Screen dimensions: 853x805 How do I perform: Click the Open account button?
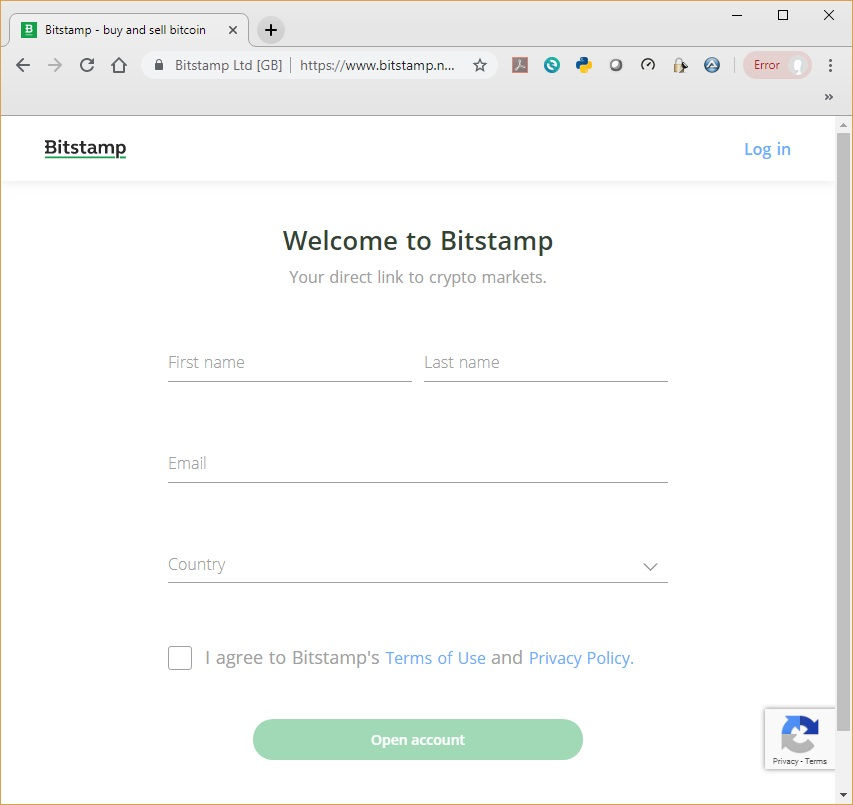tap(418, 740)
